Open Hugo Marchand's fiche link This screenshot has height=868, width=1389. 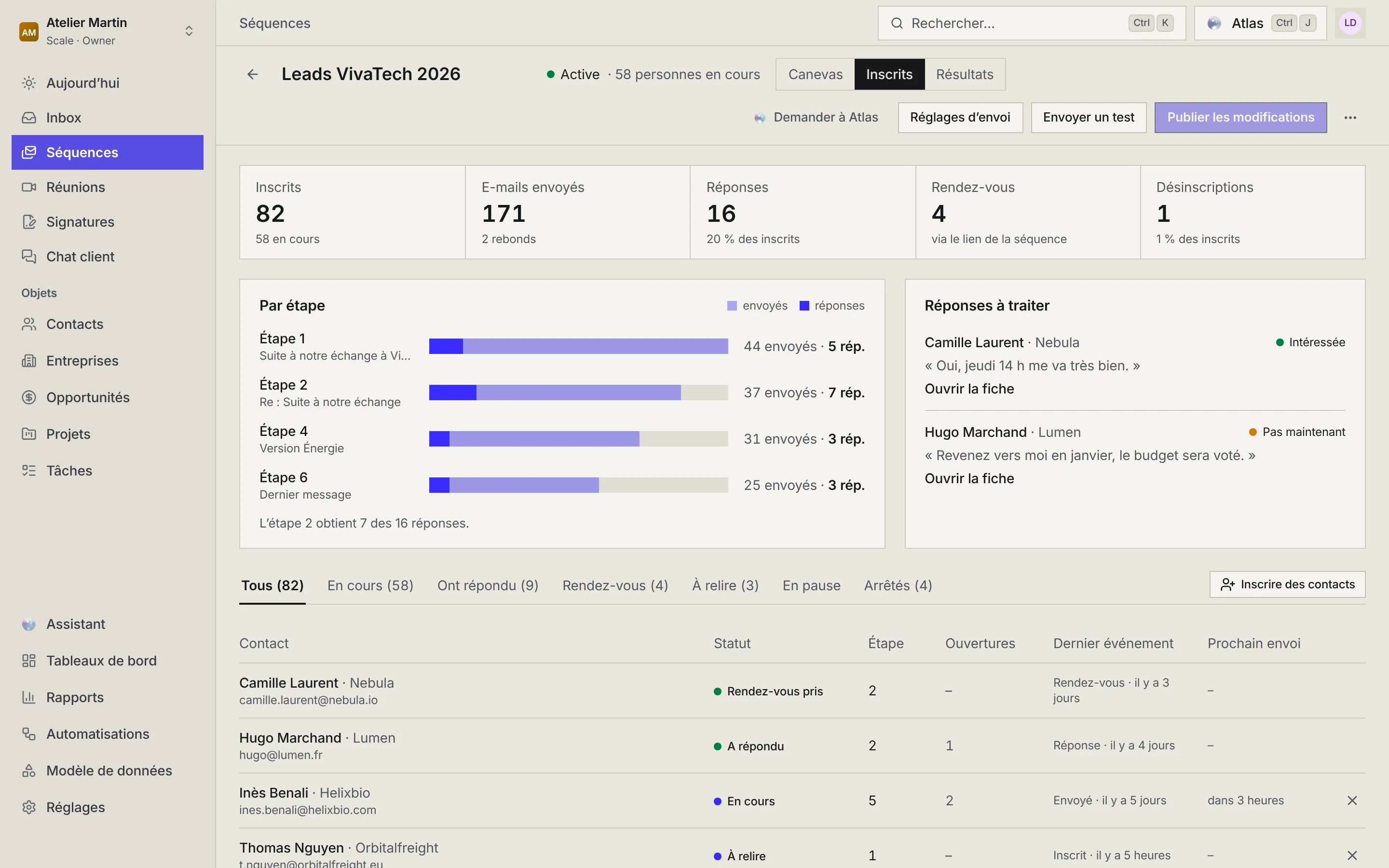[969, 478]
